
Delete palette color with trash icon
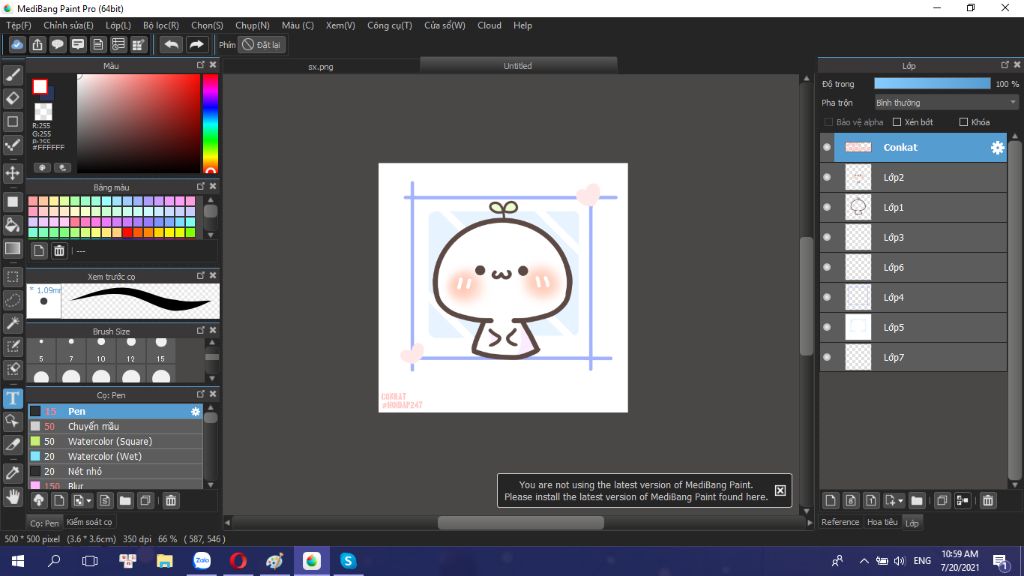pyautogui.click(x=59, y=251)
